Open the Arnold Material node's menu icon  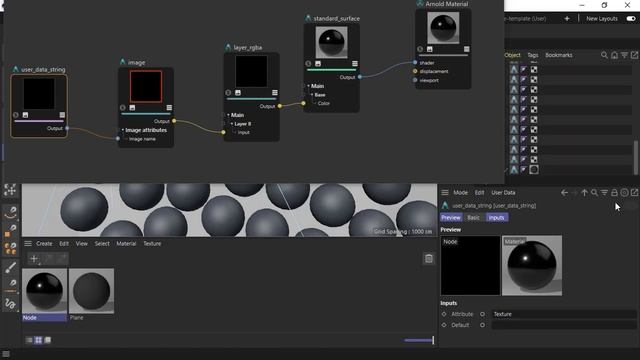467,49
